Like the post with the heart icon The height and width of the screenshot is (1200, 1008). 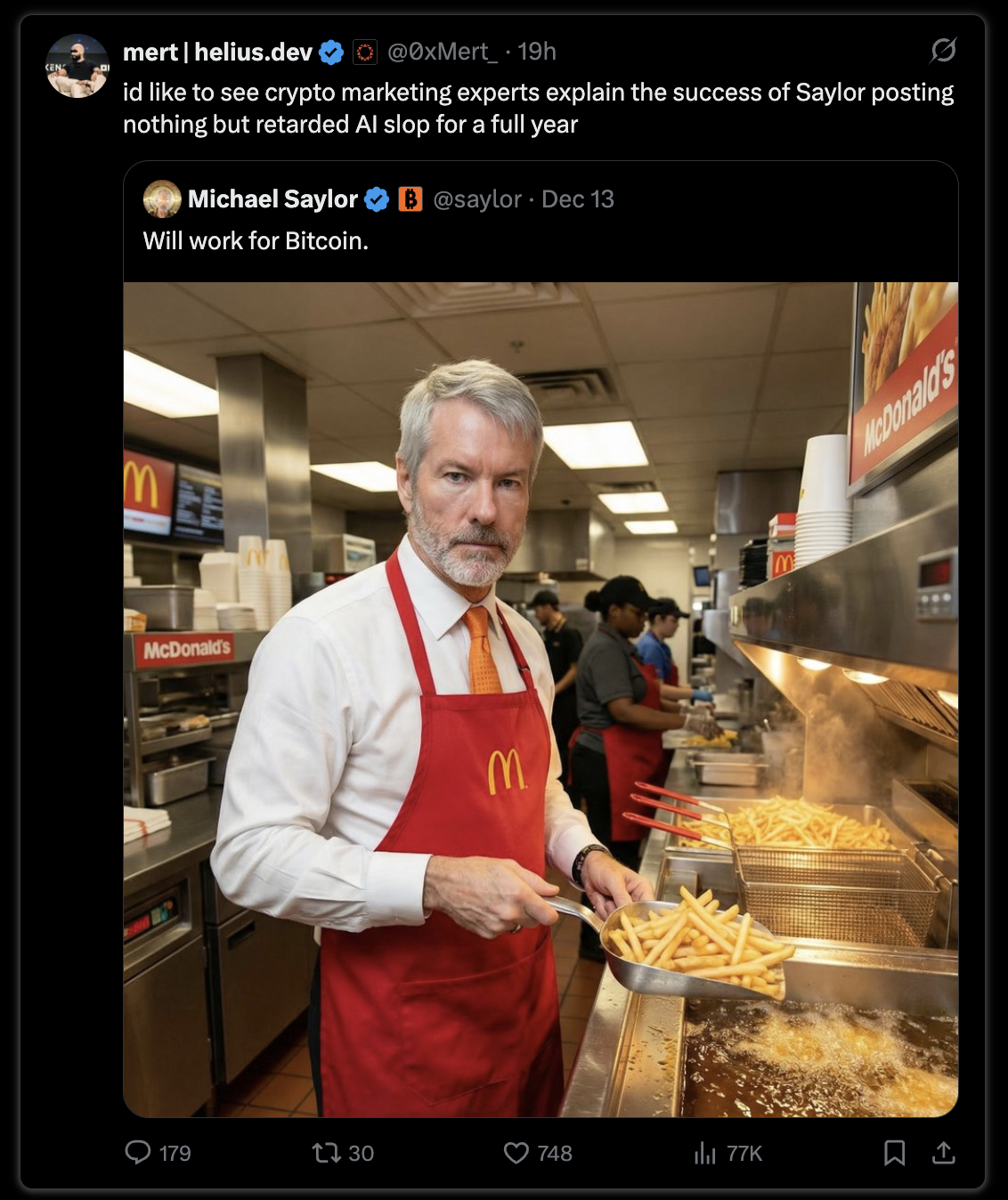pos(516,1153)
